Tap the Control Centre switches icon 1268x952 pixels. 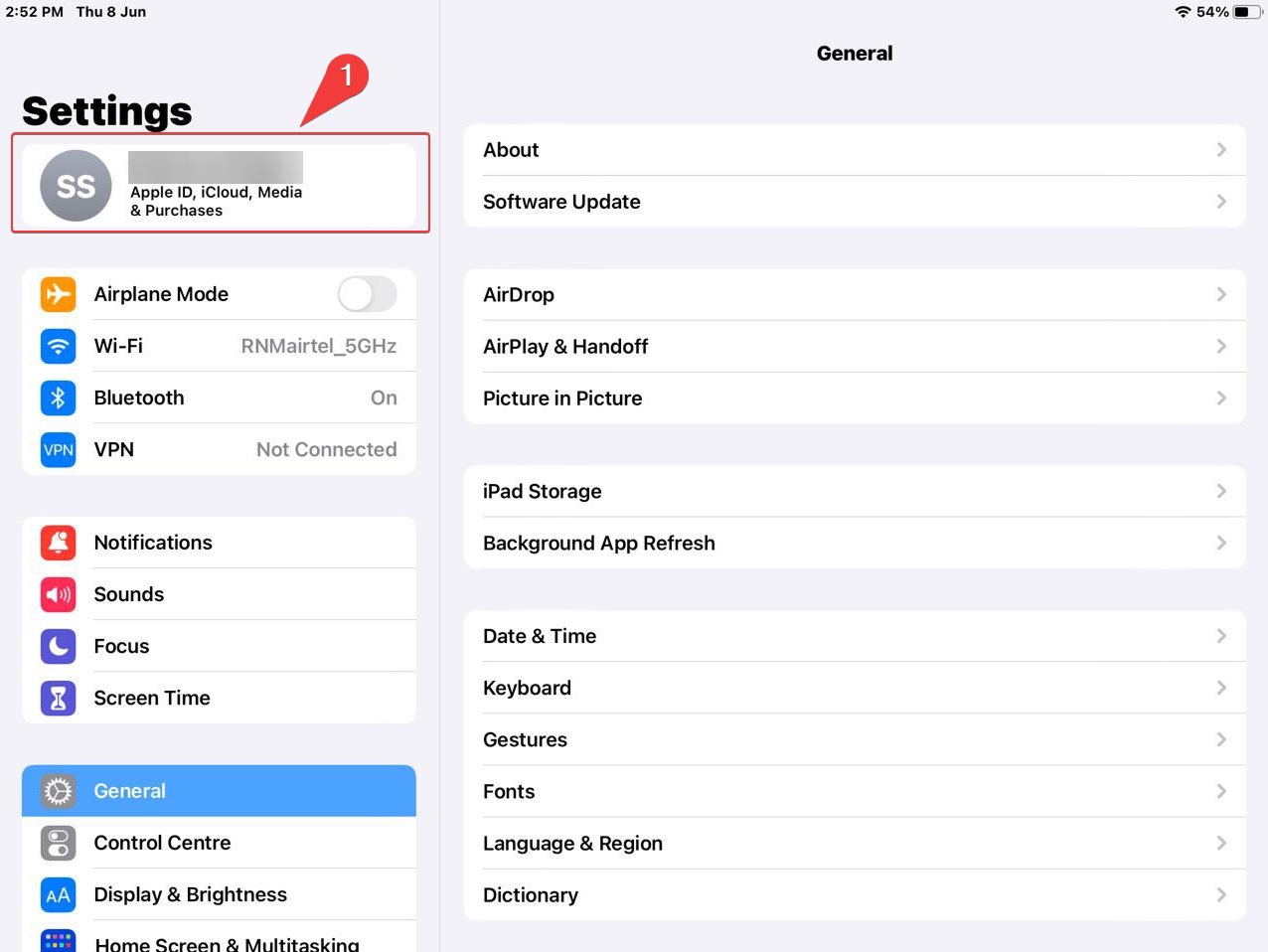[59, 843]
